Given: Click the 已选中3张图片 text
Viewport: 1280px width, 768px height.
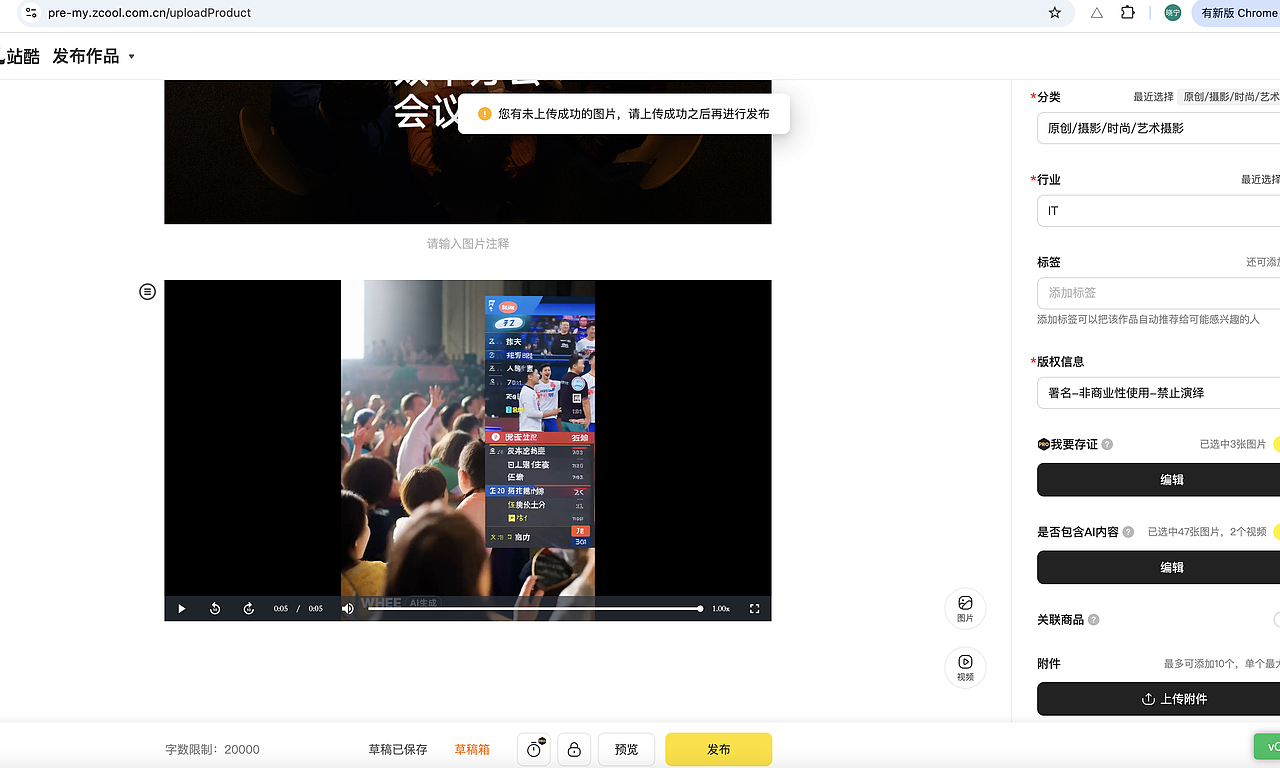Looking at the screenshot, I should click(1233, 444).
